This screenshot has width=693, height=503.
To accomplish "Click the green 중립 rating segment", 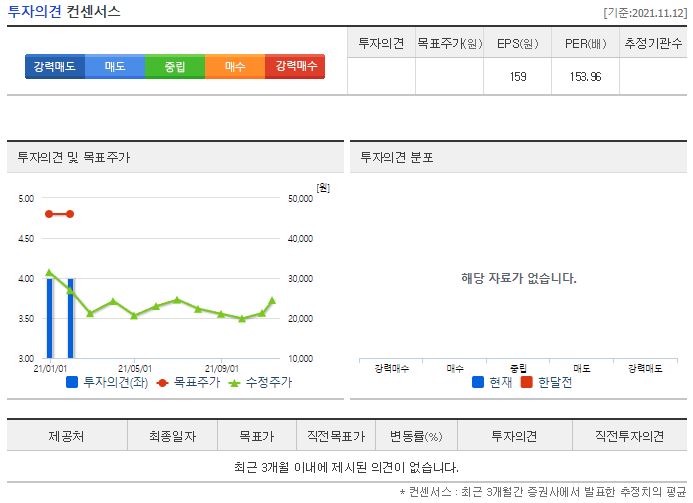I will (x=175, y=66).
